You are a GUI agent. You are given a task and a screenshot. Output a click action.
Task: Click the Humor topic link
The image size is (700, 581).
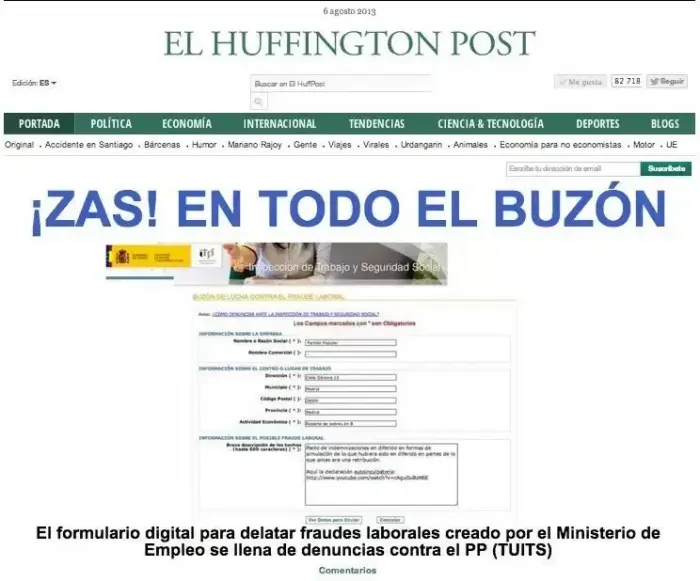tap(204, 145)
